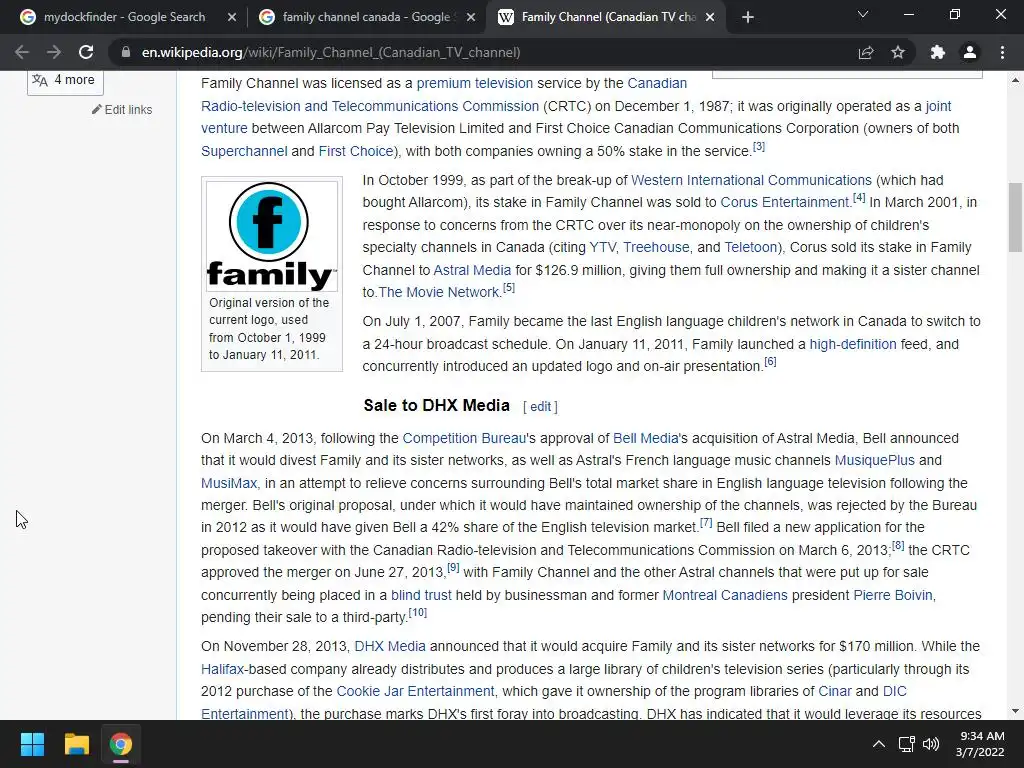
Task: Open the Family logo thumbnail image
Action: coord(272,236)
